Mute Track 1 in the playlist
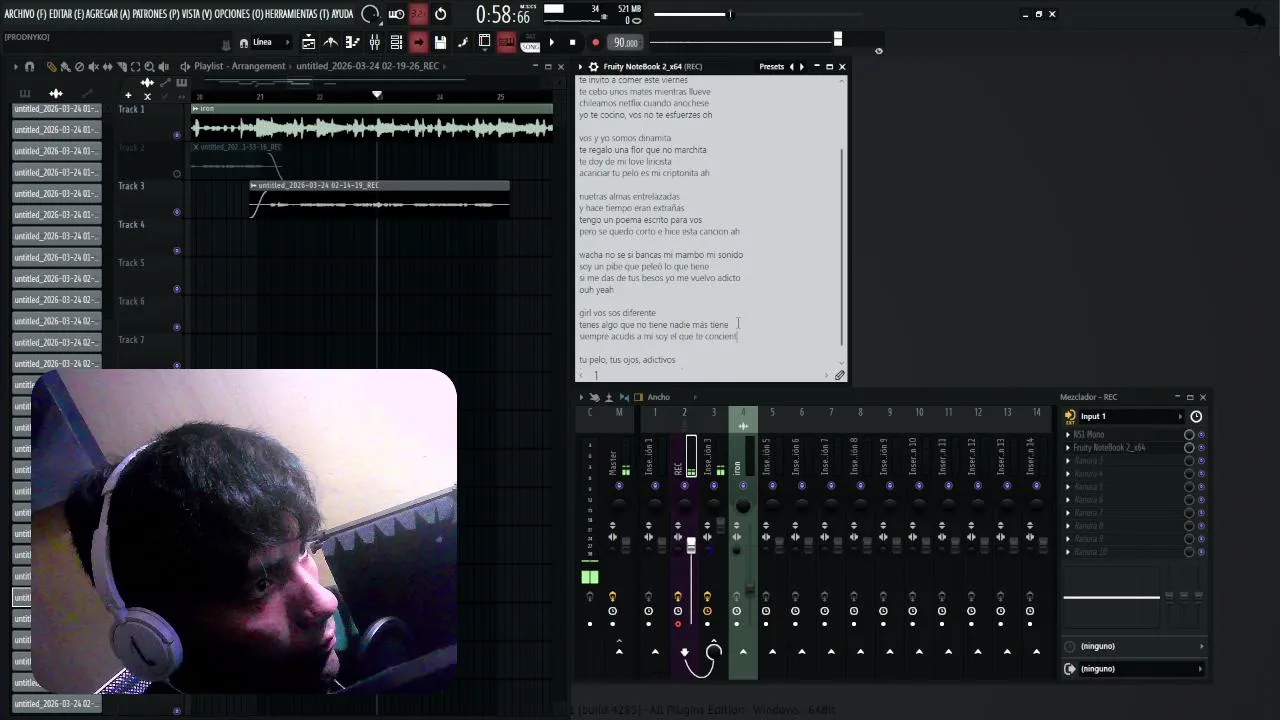Screen dimensions: 1280x720 [177, 134]
